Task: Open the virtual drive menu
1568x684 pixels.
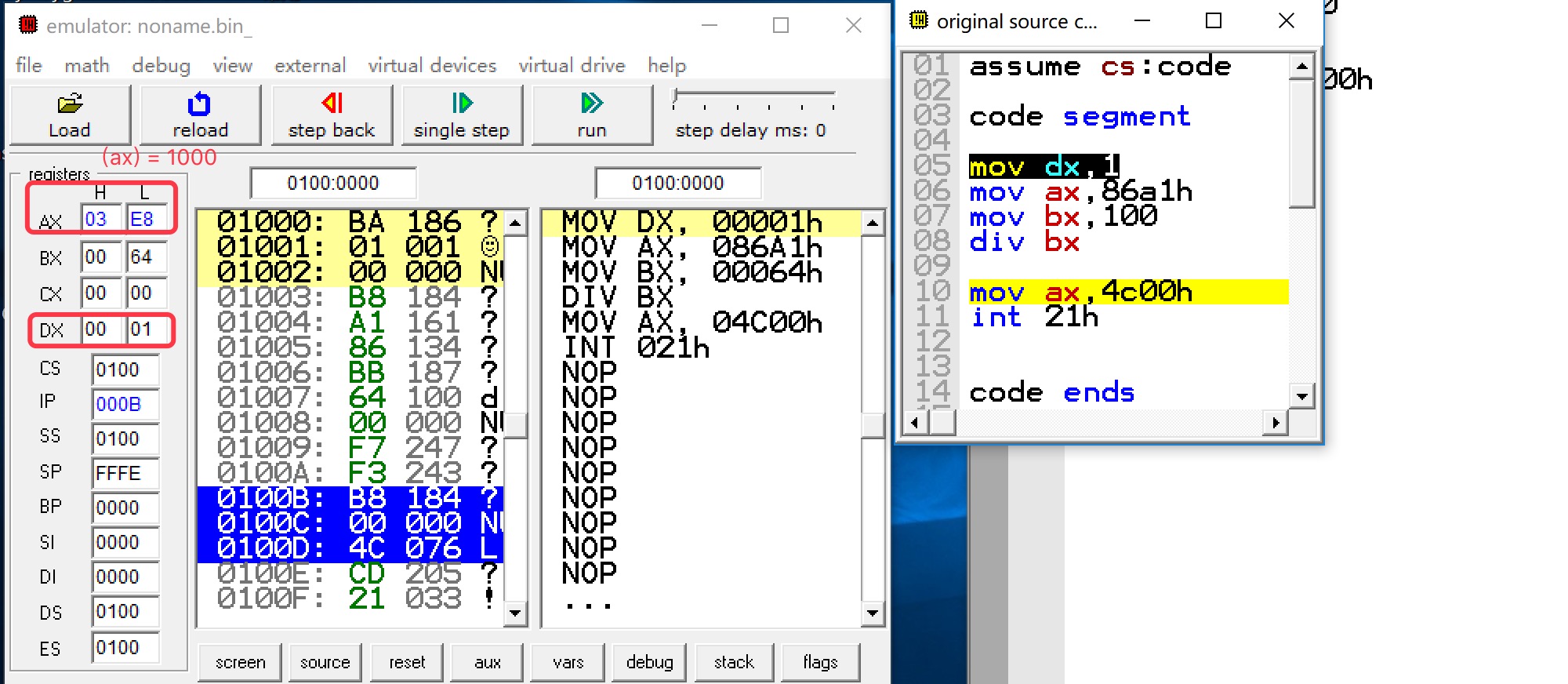Action: click(x=572, y=66)
